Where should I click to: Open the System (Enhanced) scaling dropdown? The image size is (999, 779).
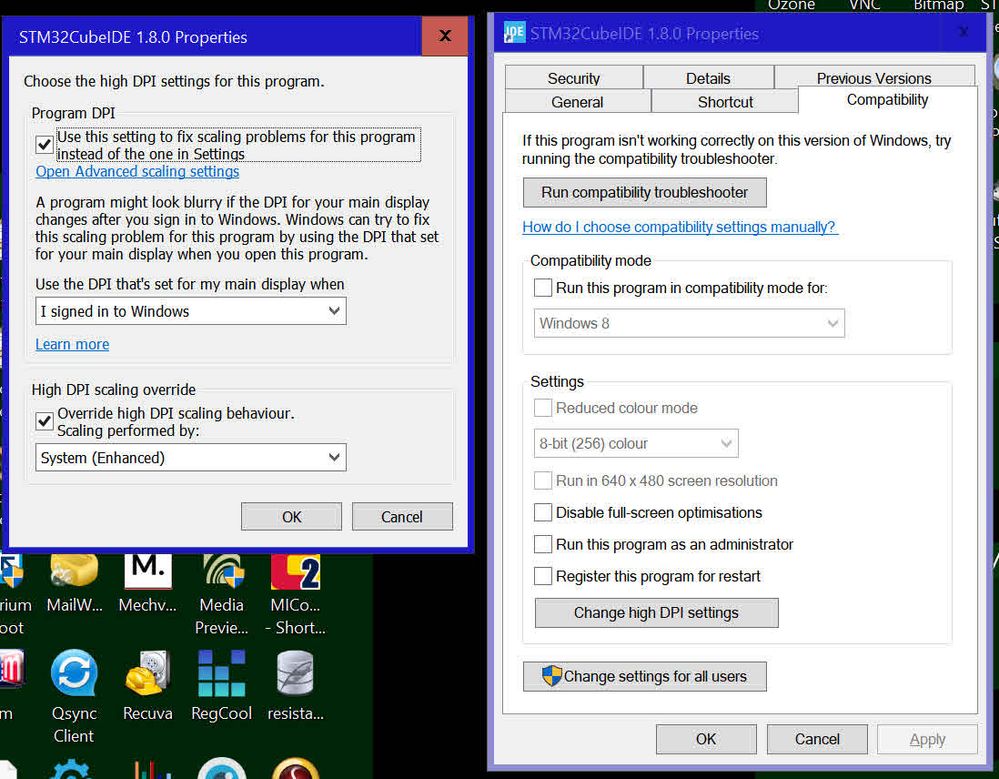pos(190,457)
